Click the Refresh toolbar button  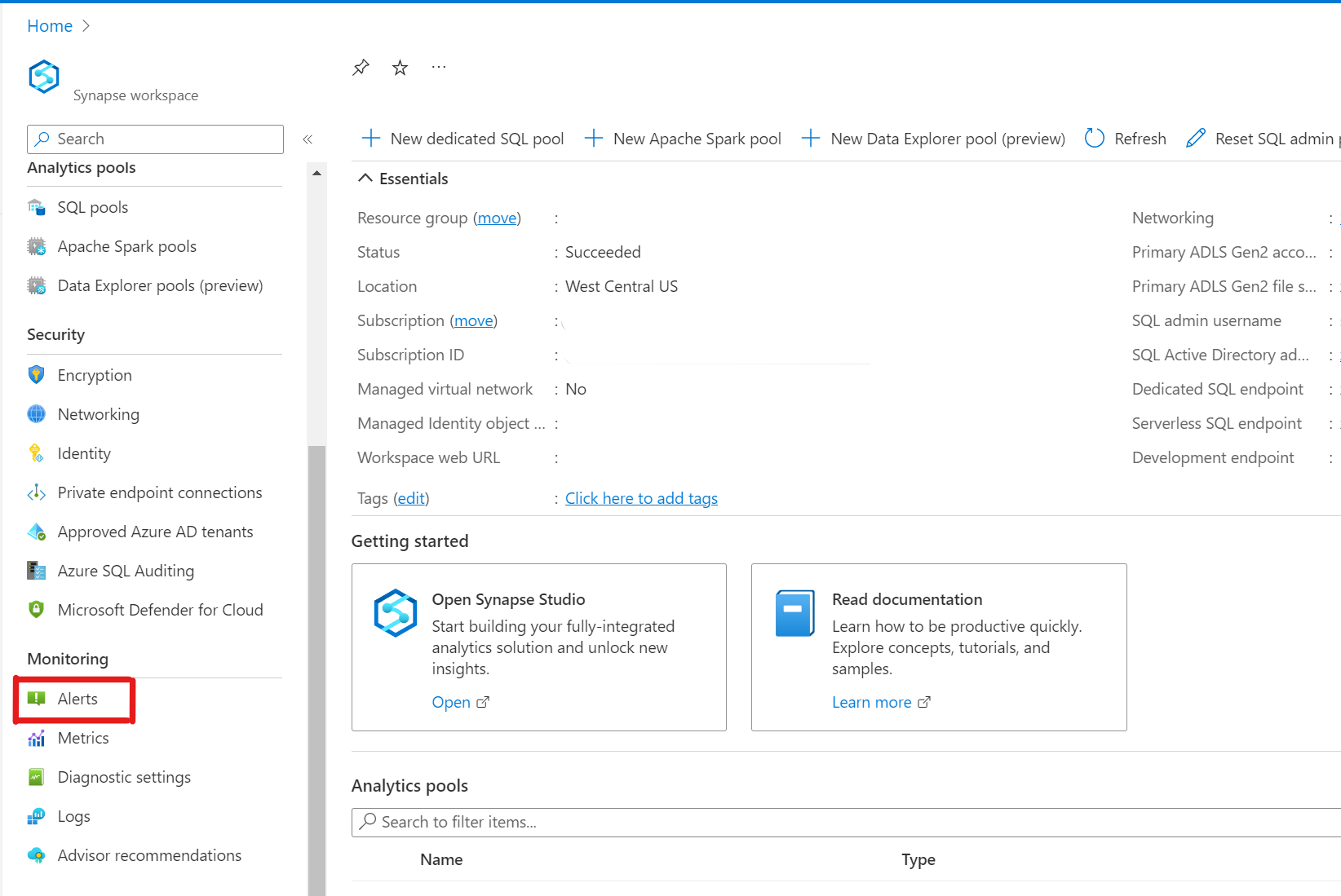1126,139
